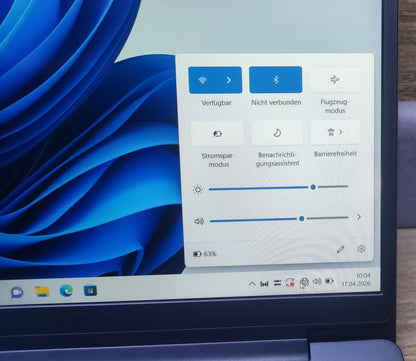Enable Flugzeugmodus airplane tile
Image resolution: width=416 pixels, height=361 pixels.
[x=335, y=79]
